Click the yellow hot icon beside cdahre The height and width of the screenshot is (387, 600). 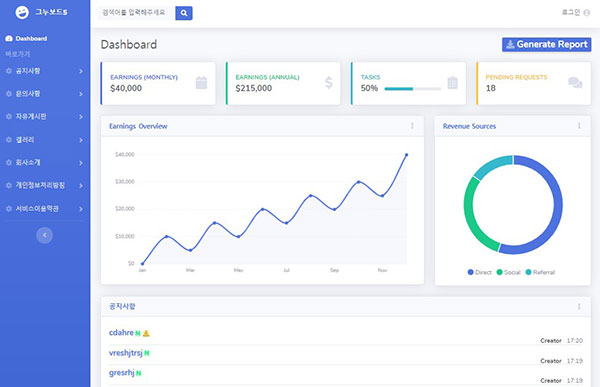coord(146,333)
